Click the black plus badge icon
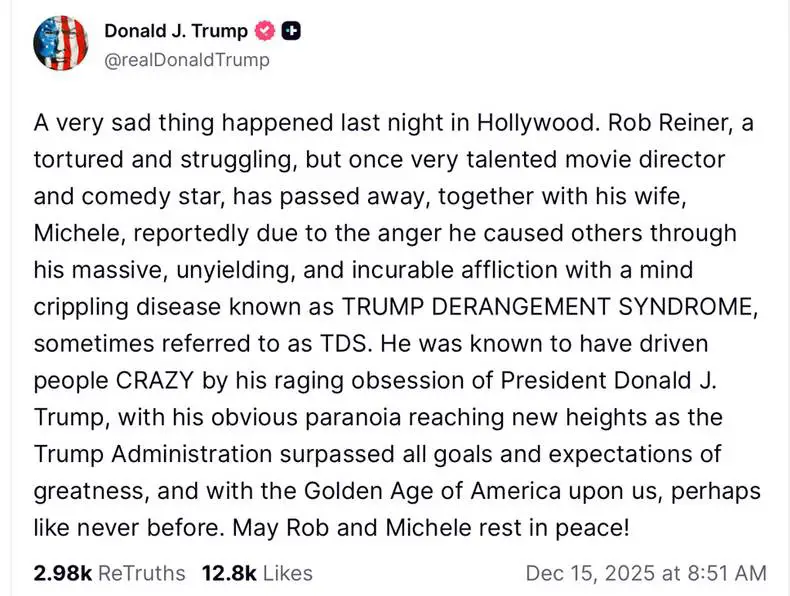The width and height of the screenshot is (790, 596). [291, 31]
